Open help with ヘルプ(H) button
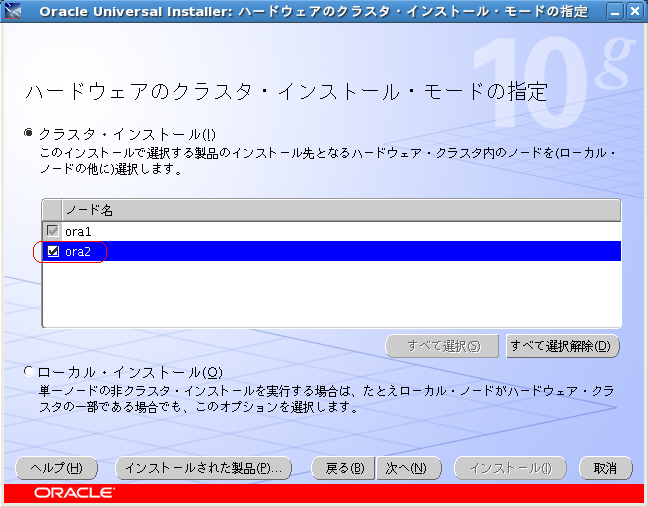The height and width of the screenshot is (507, 648). 57,468
